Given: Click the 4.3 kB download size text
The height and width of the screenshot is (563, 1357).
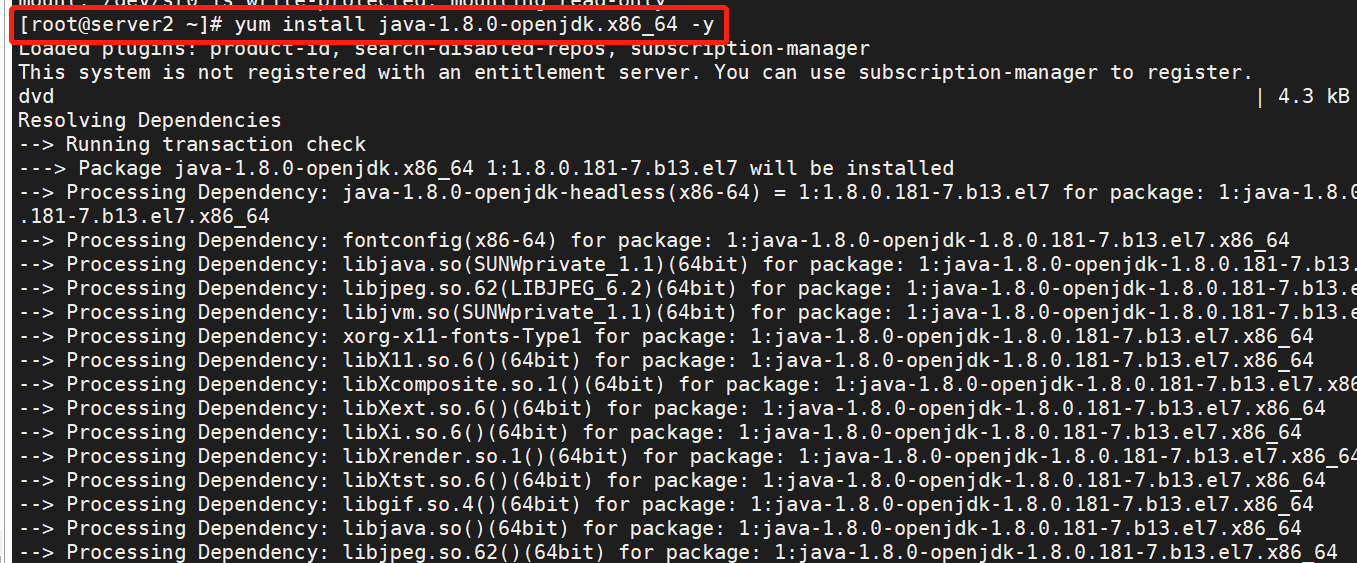Looking at the screenshot, I should click(x=1314, y=96).
